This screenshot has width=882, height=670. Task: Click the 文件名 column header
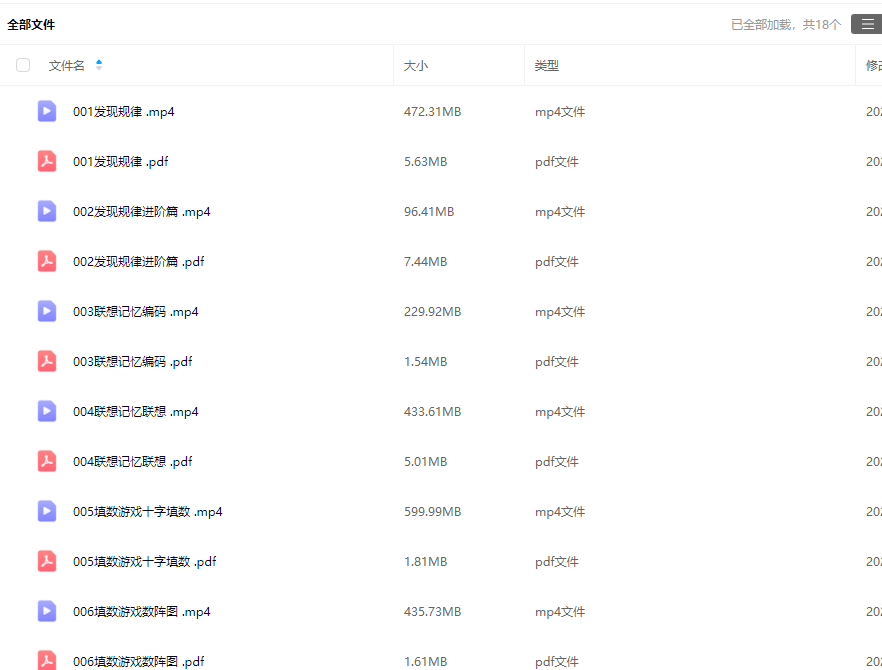[67, 65]
